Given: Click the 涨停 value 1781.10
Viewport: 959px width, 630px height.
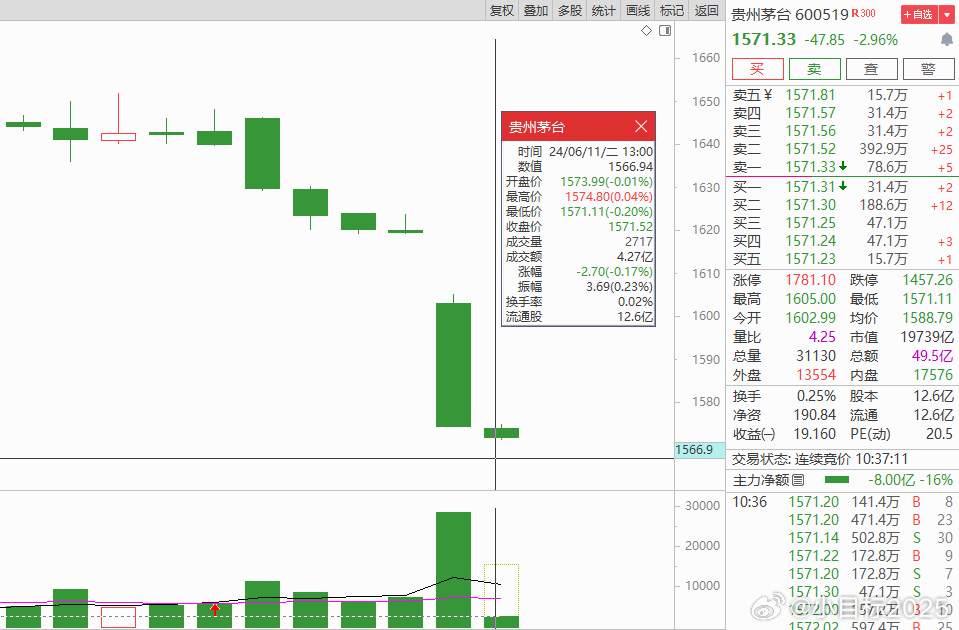Looking at the screenshot, I should coord(810,280).
